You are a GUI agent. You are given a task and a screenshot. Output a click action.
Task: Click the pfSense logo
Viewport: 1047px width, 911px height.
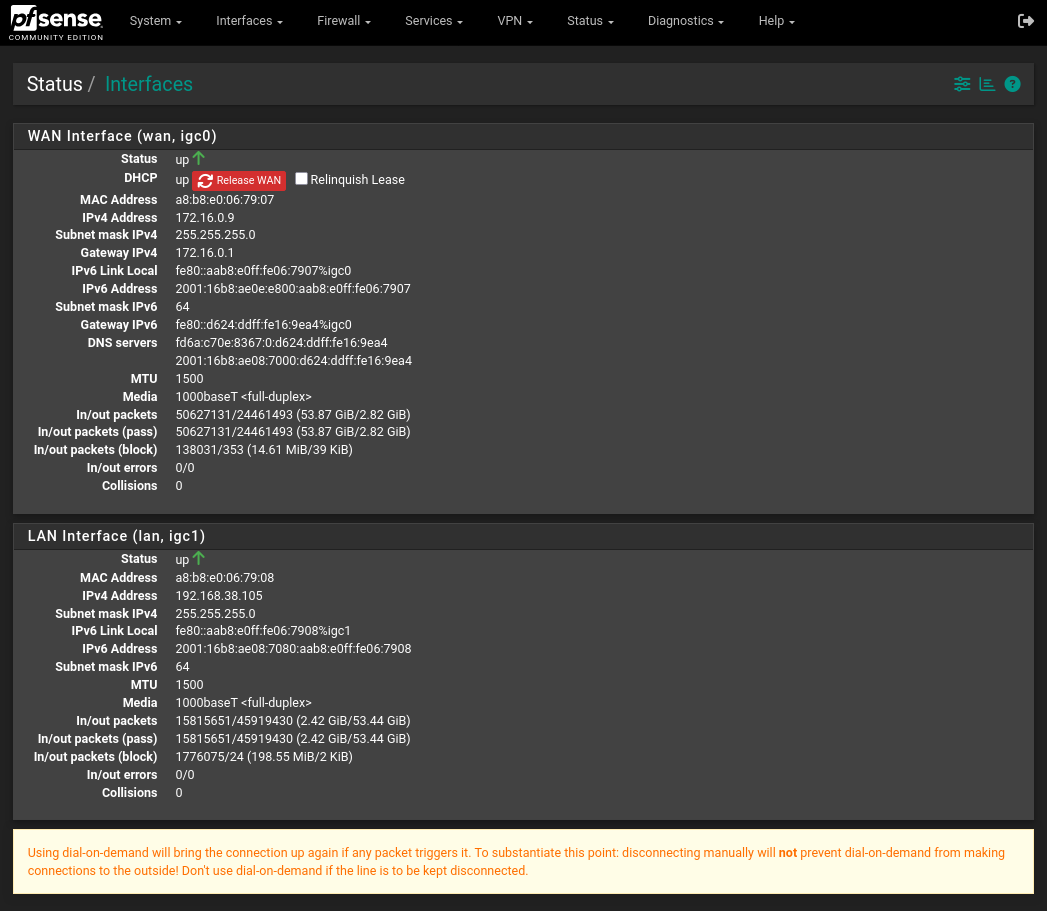[x=56, y=22]
